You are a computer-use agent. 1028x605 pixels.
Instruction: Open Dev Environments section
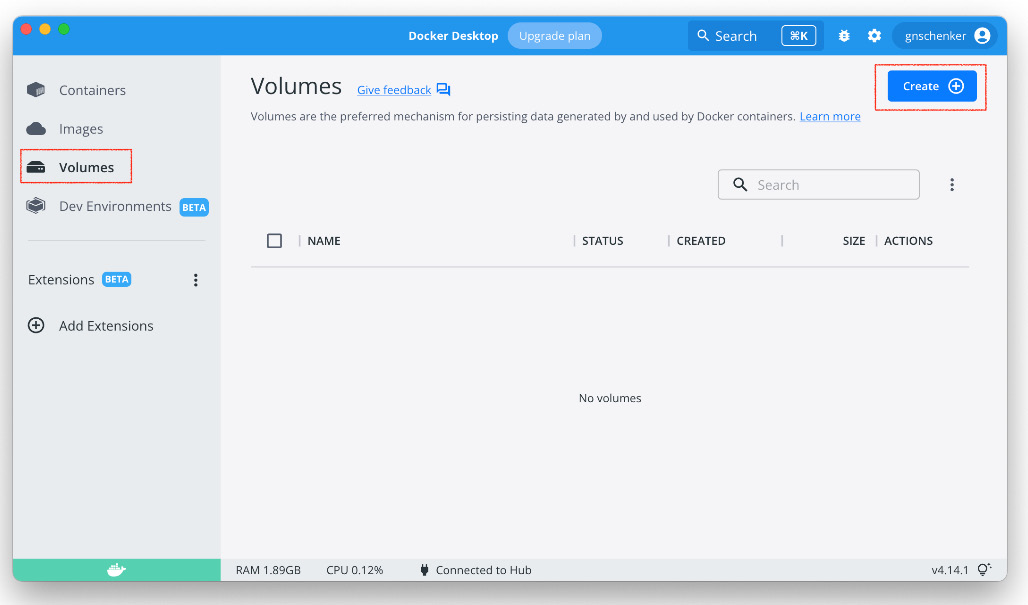[117, 206]
